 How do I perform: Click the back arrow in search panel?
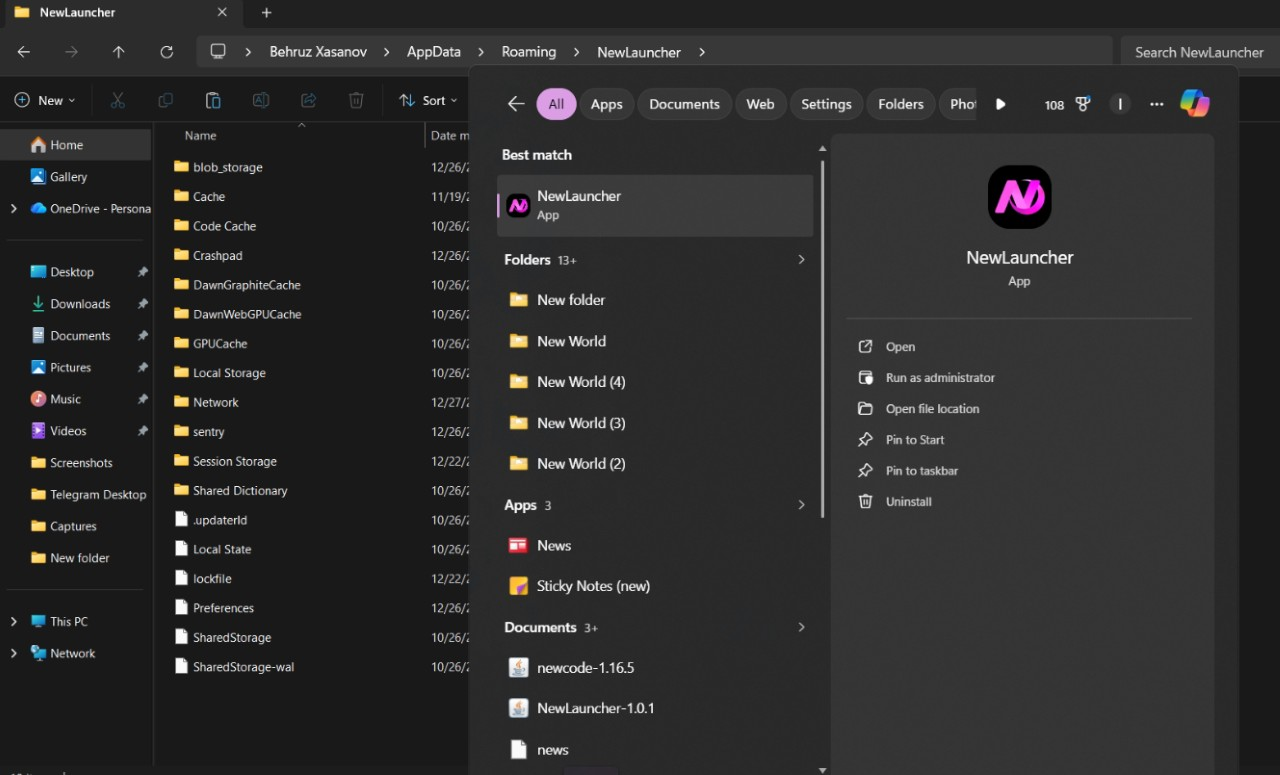point(516,104)
